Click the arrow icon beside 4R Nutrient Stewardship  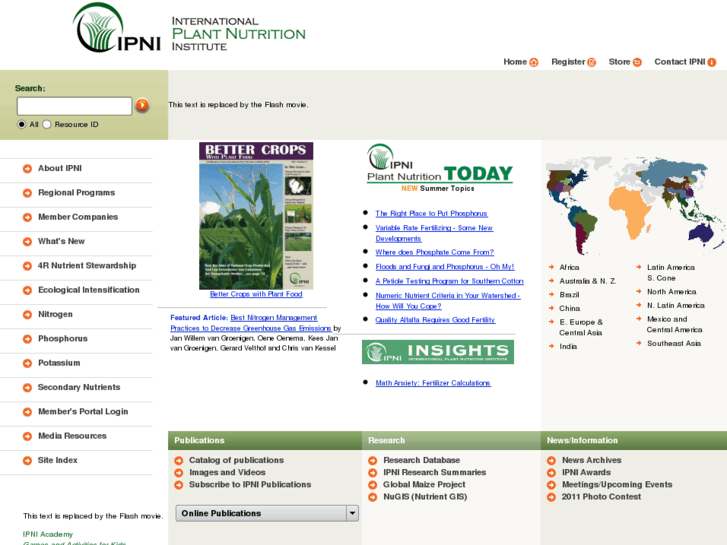[x=27, y=266]
